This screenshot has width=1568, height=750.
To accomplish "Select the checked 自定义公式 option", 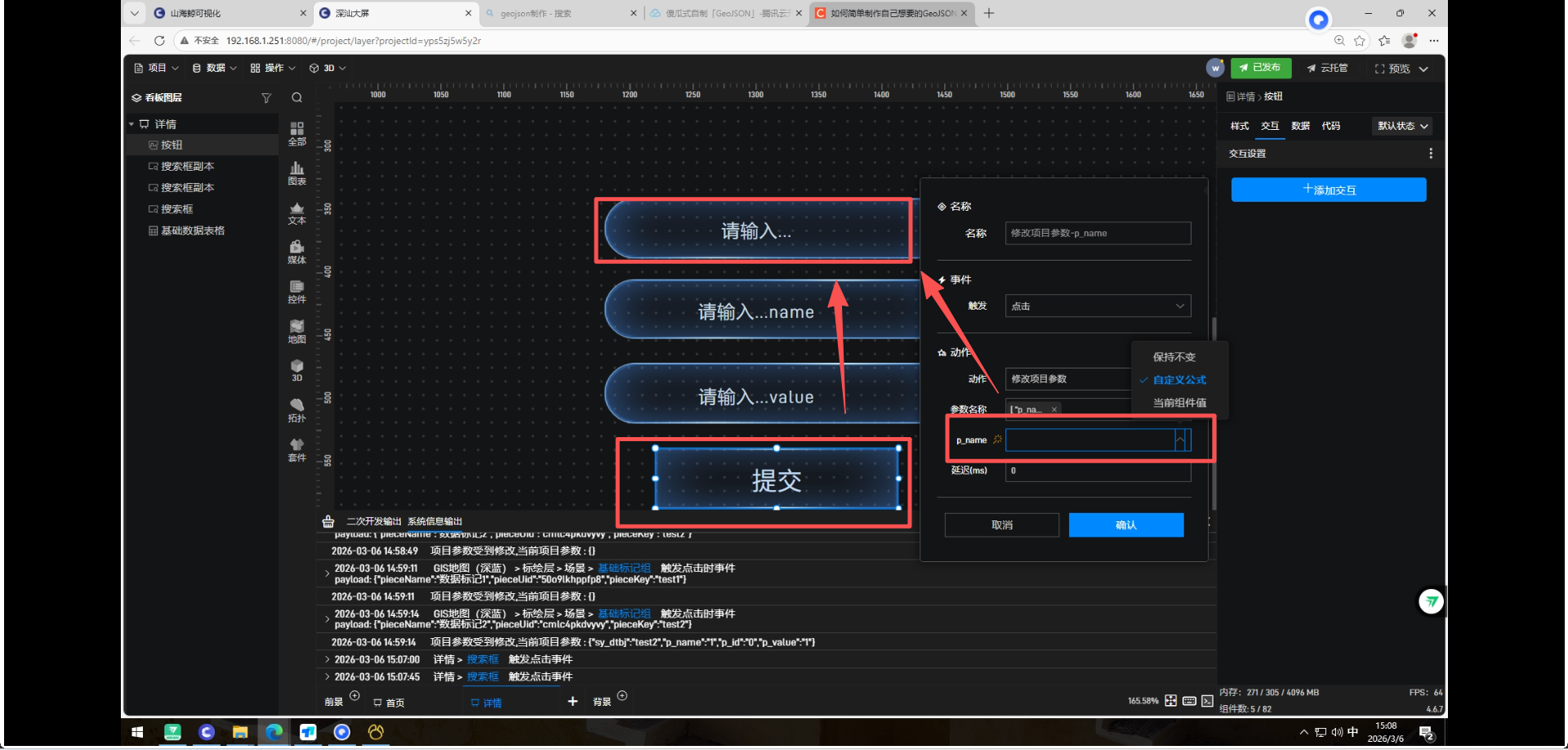I will point(1178,380).
